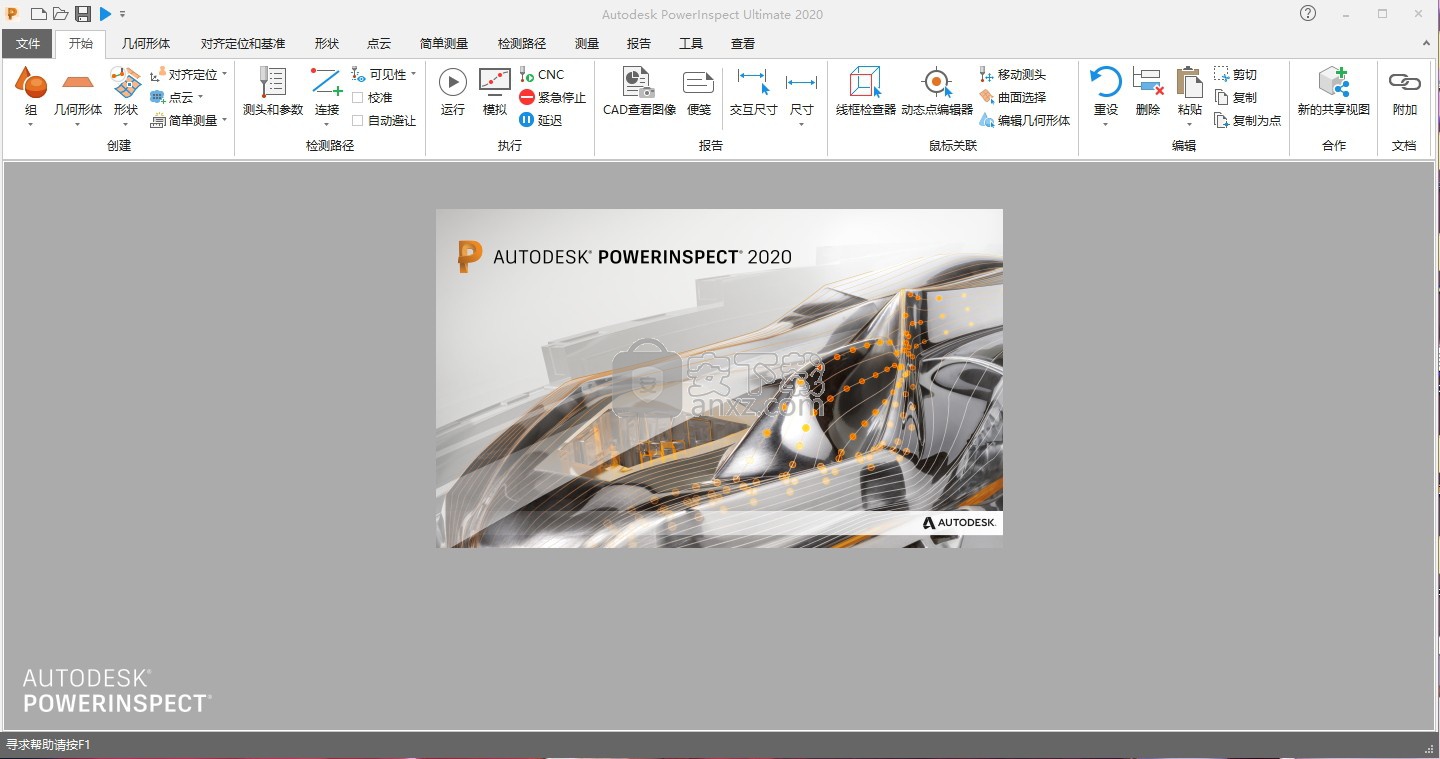Click the PowerInspect application logo icon

click(13, 14)
